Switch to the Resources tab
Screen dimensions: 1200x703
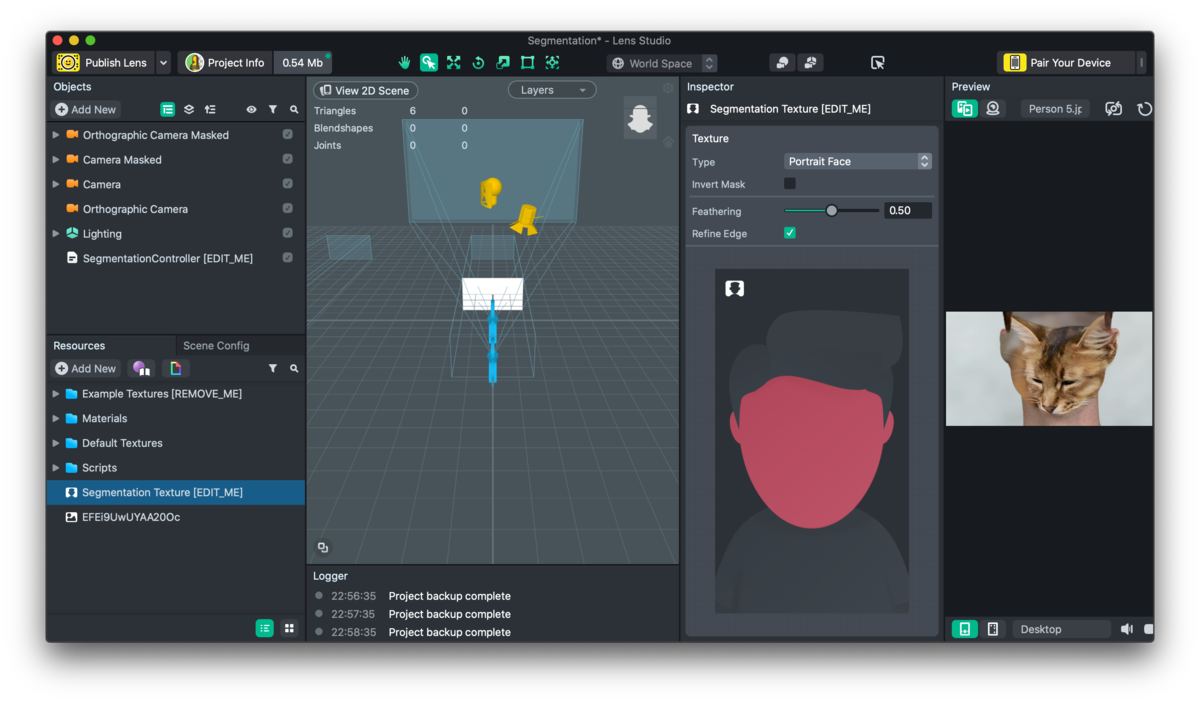pyautogui.click(x=79, y=346)
